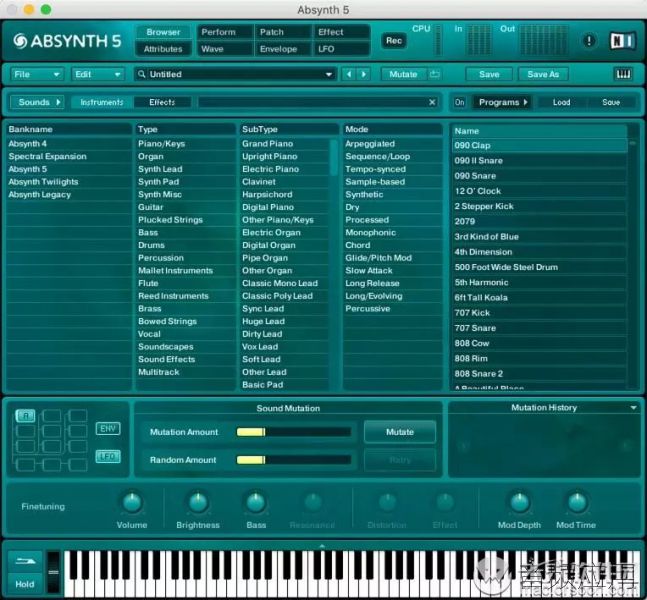
Task: Adjust the Mutation Amount slider
Action: coord(294,432)
